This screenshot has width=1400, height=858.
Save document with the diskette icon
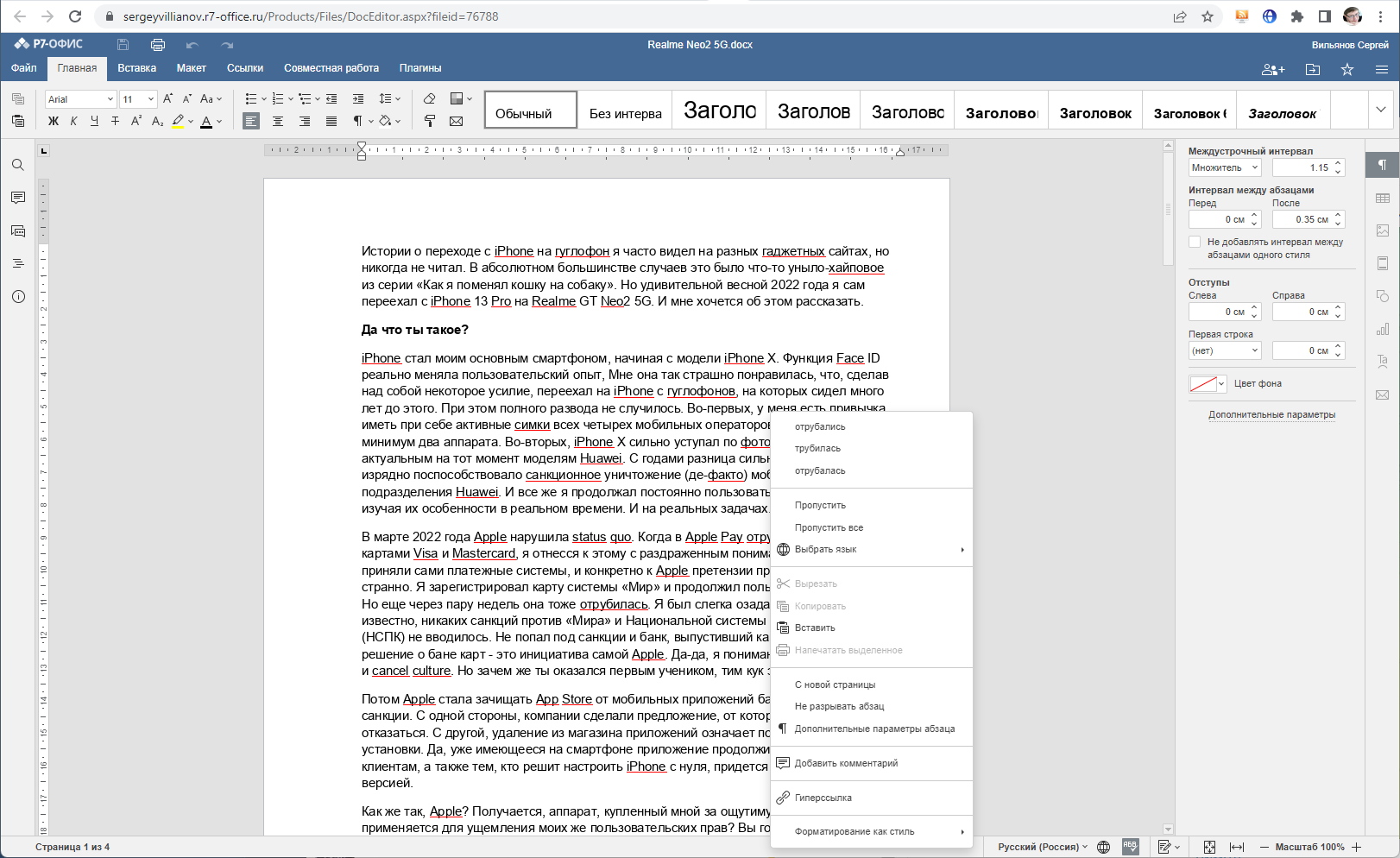point(123,44)
